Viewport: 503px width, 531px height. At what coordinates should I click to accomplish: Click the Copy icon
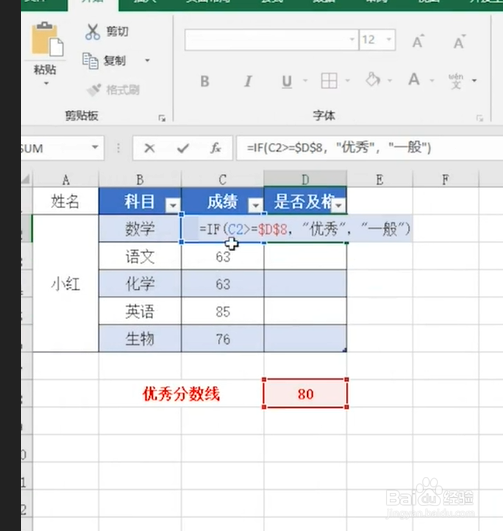click(x=90, y=61)
